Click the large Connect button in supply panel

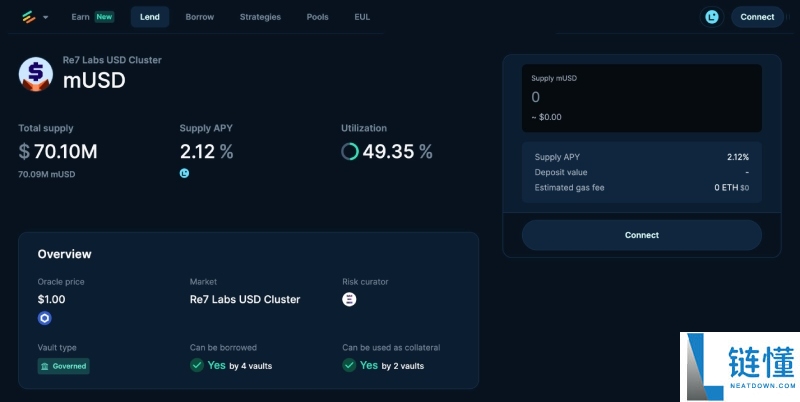(x=642, y=235)
